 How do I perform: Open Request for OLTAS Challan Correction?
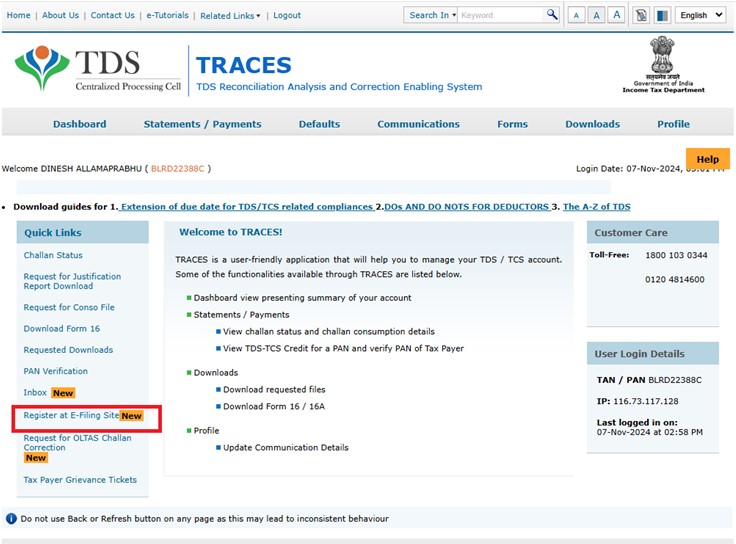click(x=77, y=443)
